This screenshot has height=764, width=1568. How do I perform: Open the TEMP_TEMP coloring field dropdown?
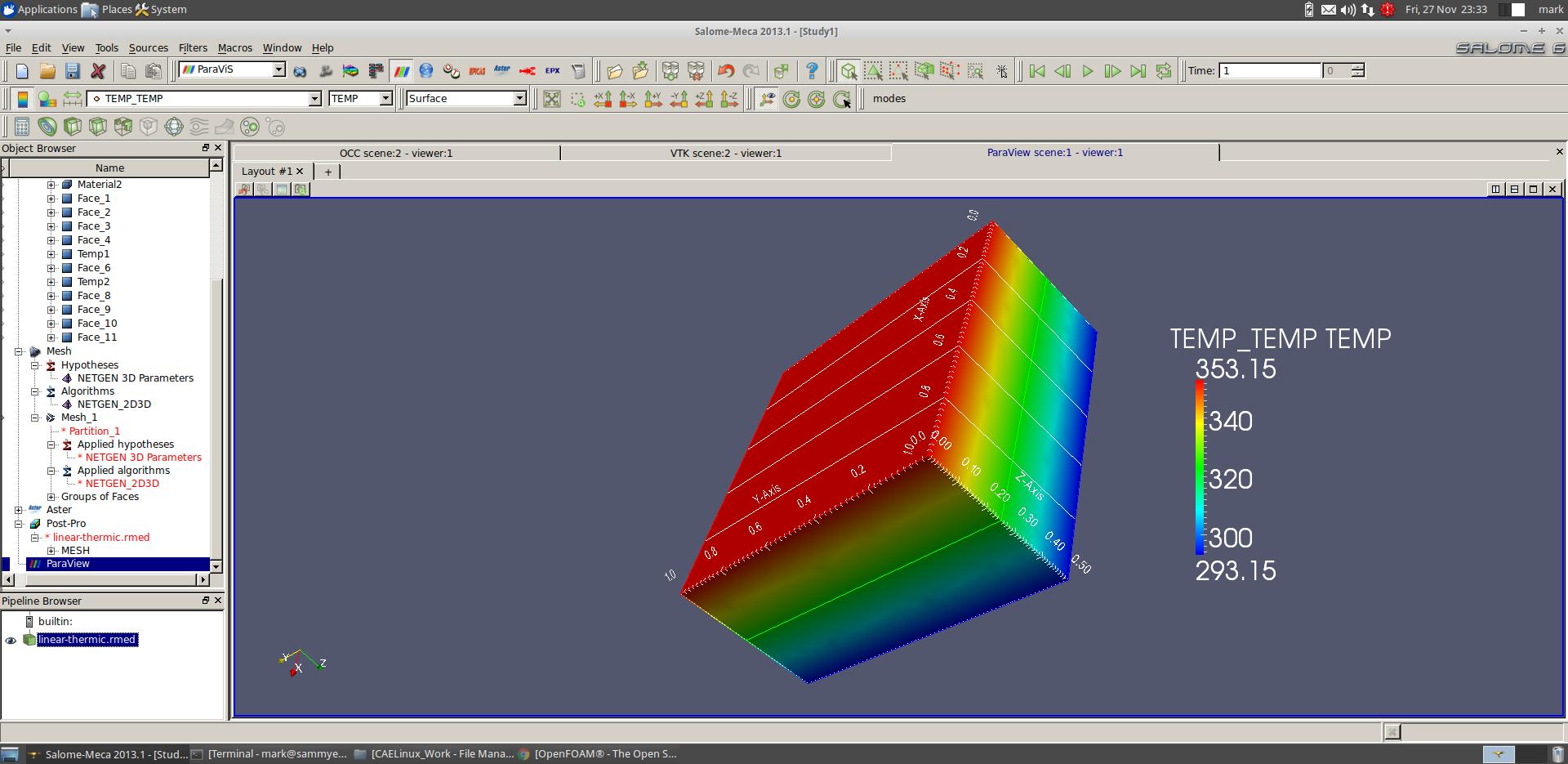[314, 99]
